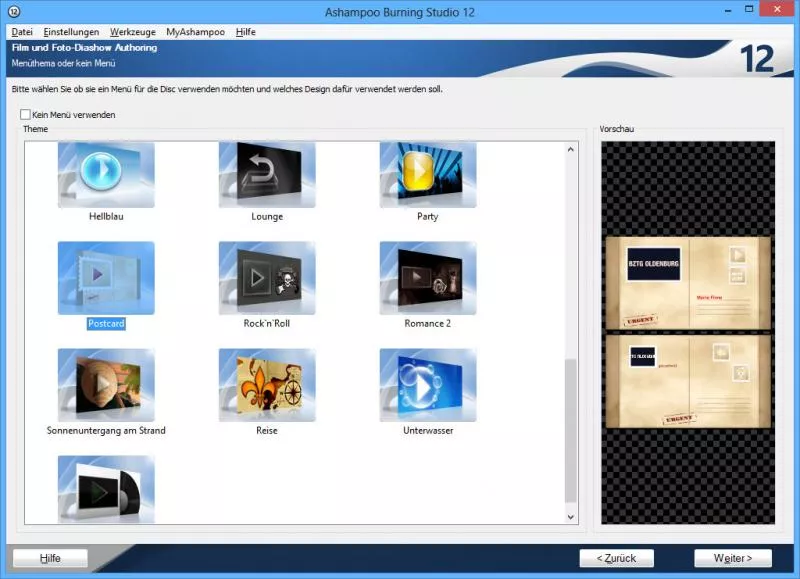Click the Hilfe button at bottom

[50, 558]
